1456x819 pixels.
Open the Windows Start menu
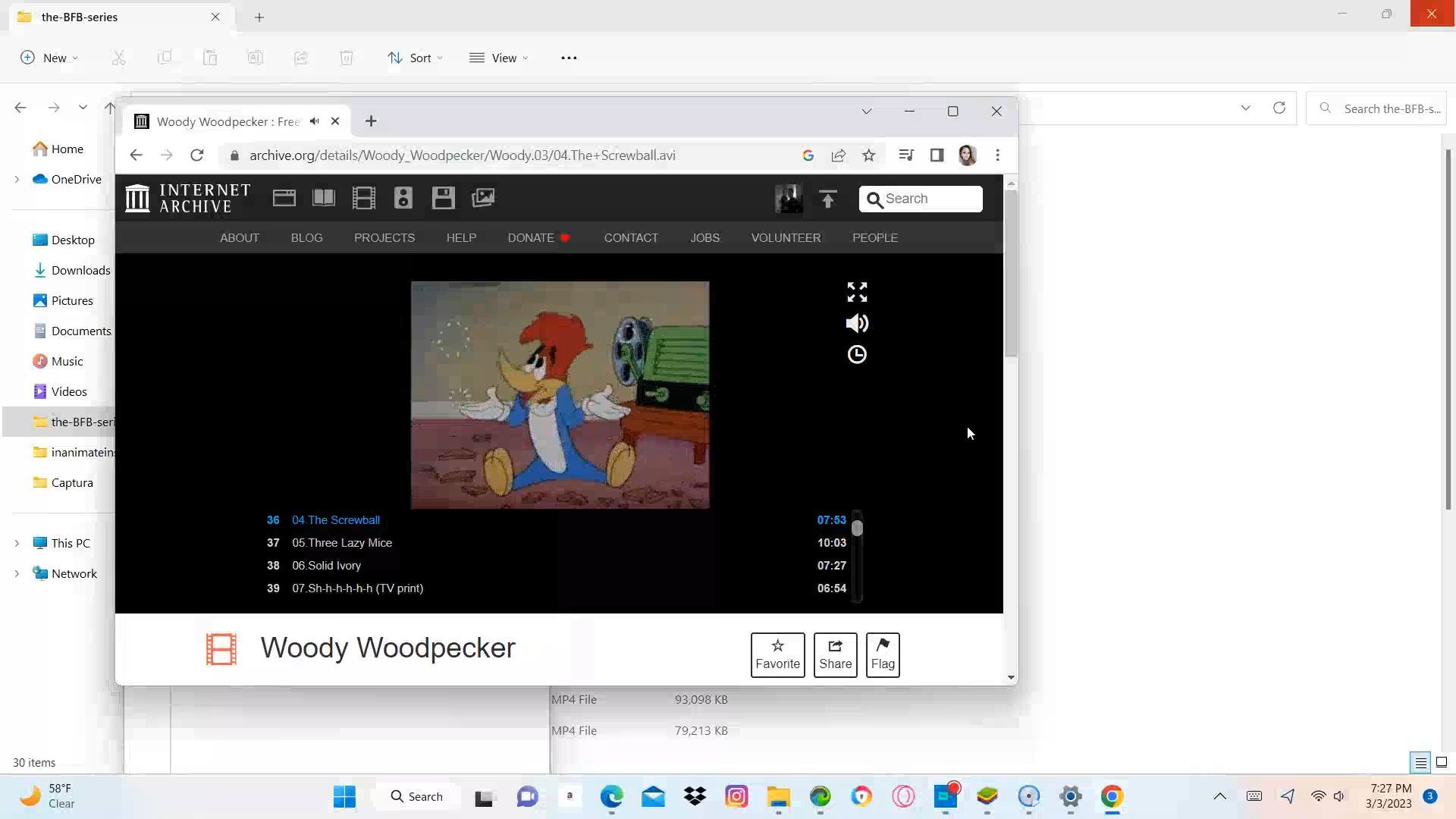(x=344, y=797)
